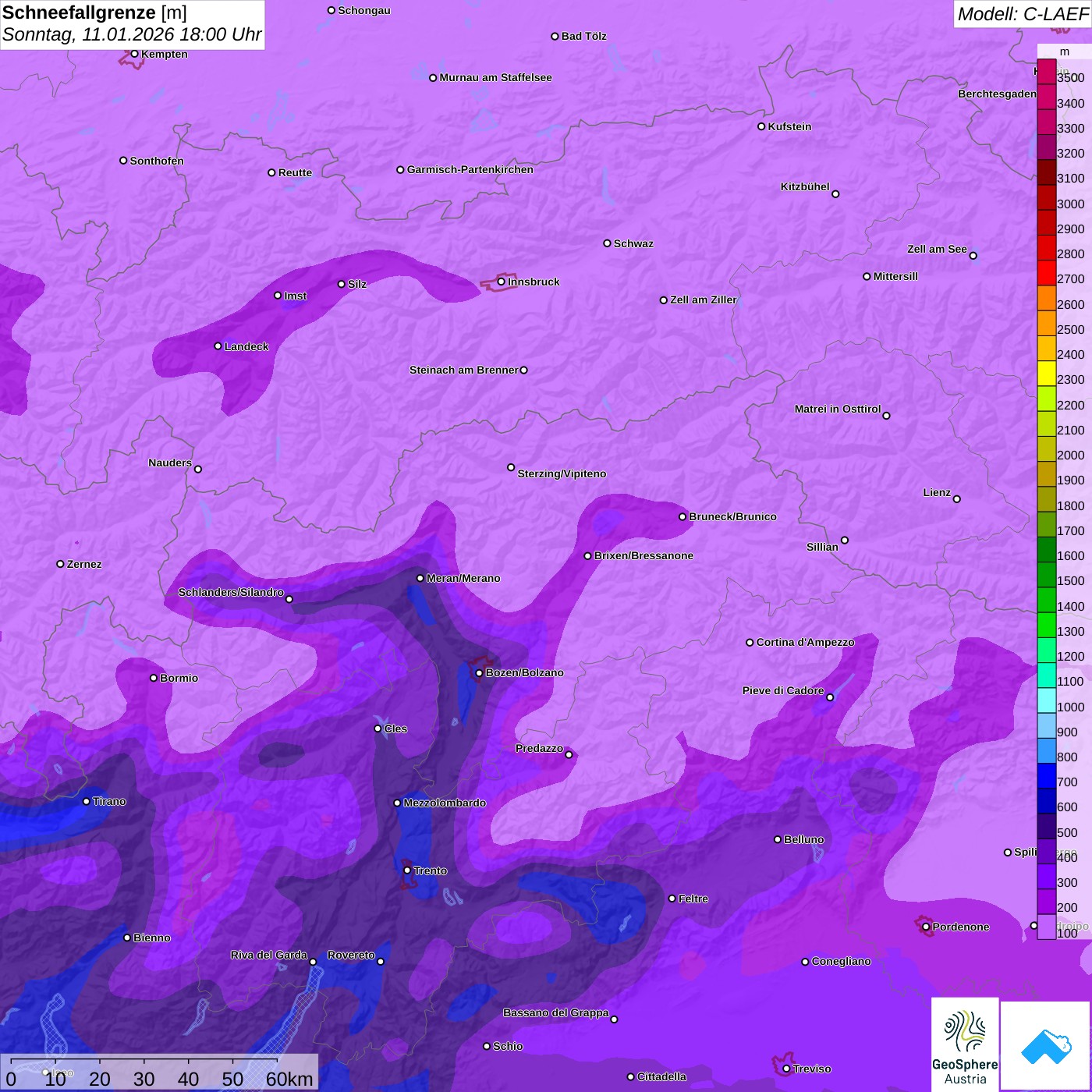The image size is (1092, 1092).
Task: Click the Sonthofen label
Action: click(157, 161)
